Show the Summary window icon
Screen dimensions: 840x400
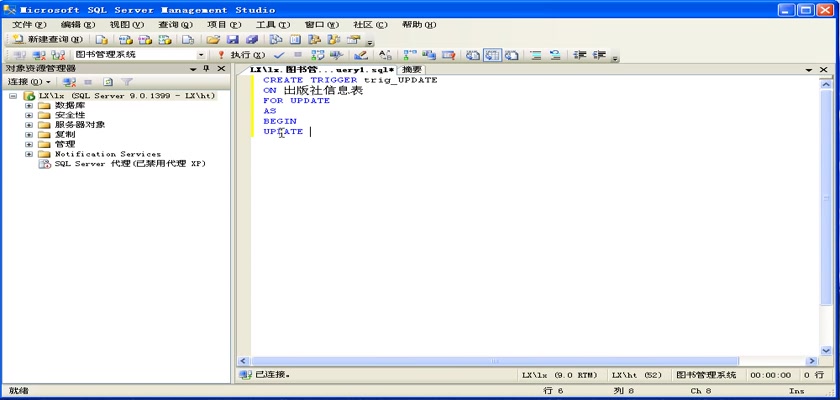[x=295, y=40]
